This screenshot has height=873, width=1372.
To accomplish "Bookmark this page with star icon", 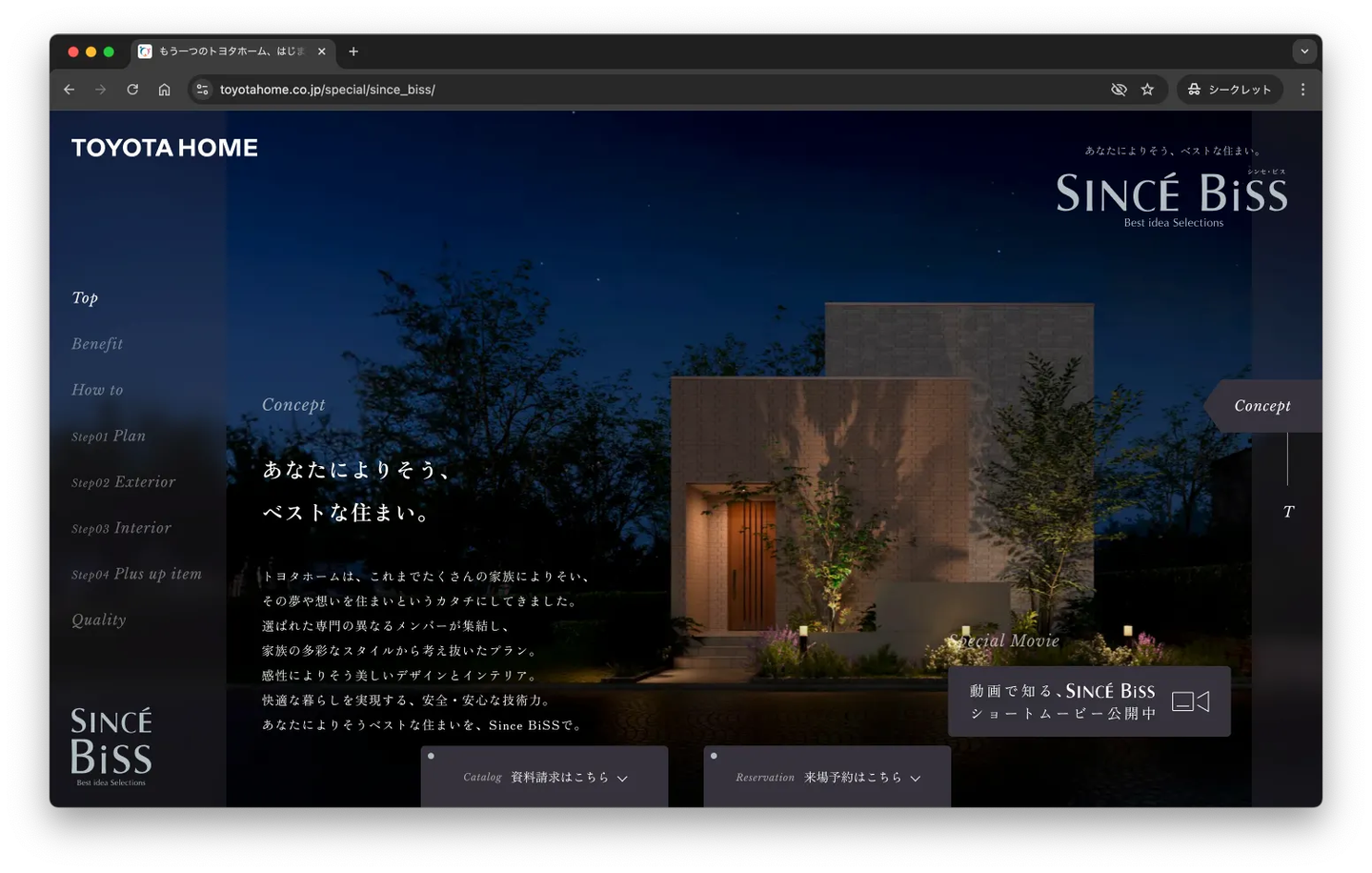I will tap(1147, 90).
